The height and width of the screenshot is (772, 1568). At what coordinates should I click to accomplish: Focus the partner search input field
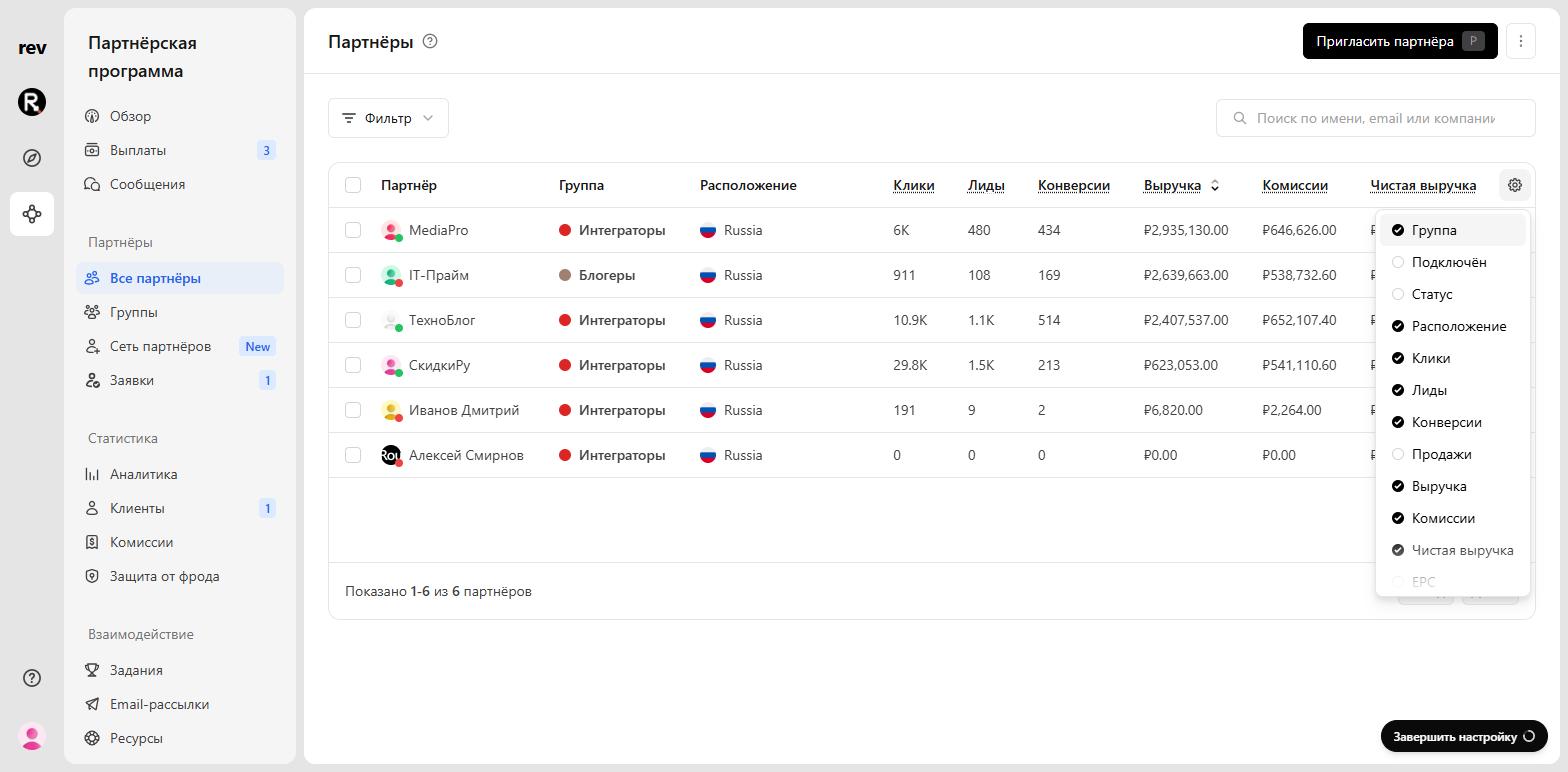[1376, 118]
